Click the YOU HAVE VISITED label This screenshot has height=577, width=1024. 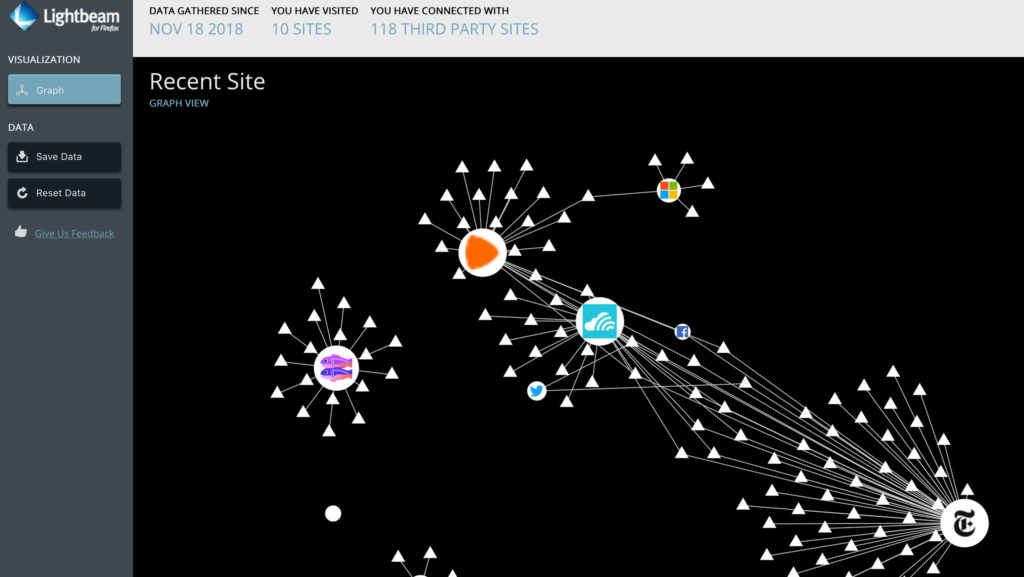click(x=315, y=10)
